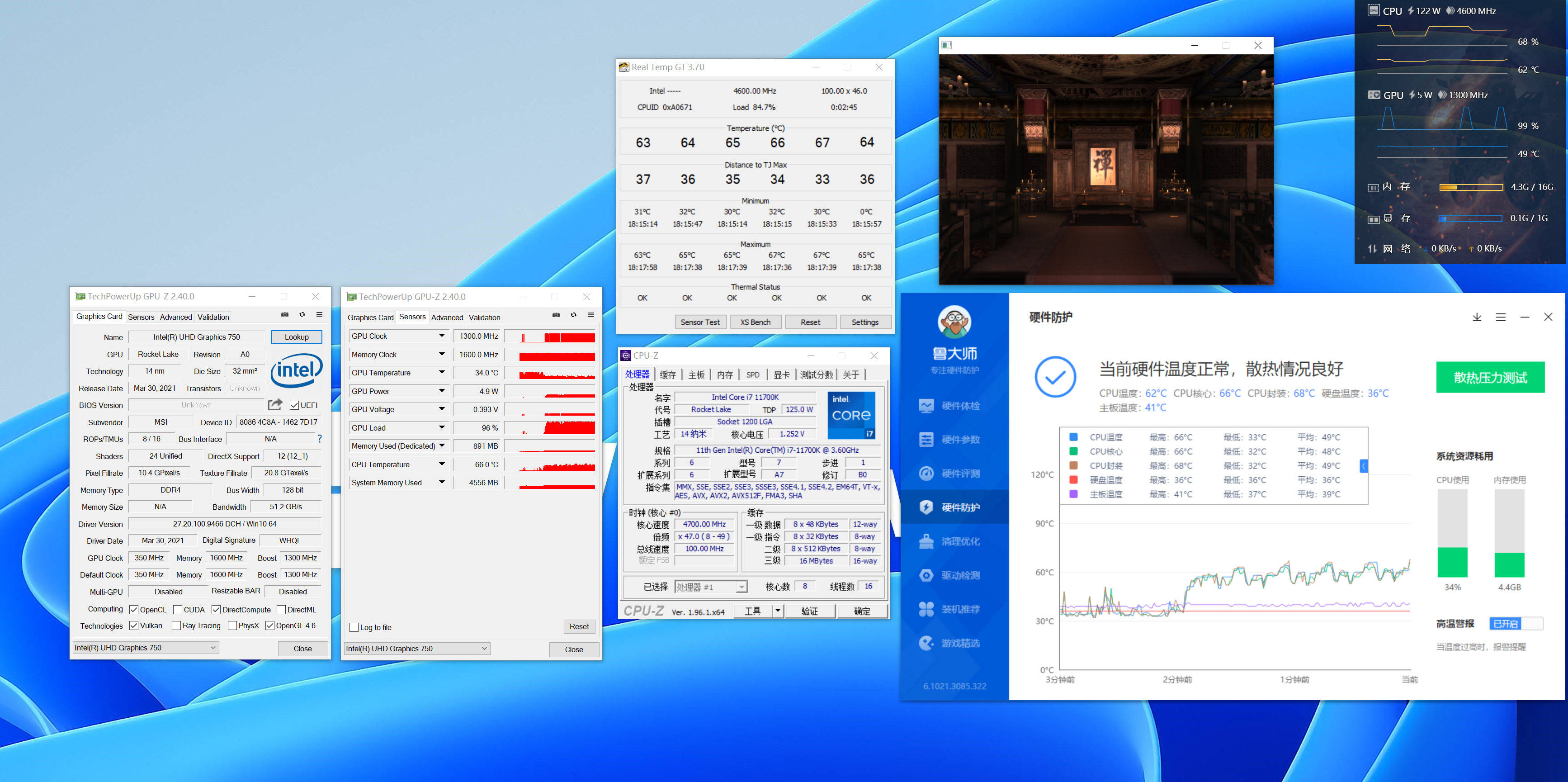Switch to CPU-Z 缓存 tab
This screenshot has width=1568, height=782.
pyautogui.click(x=668, y=374)
